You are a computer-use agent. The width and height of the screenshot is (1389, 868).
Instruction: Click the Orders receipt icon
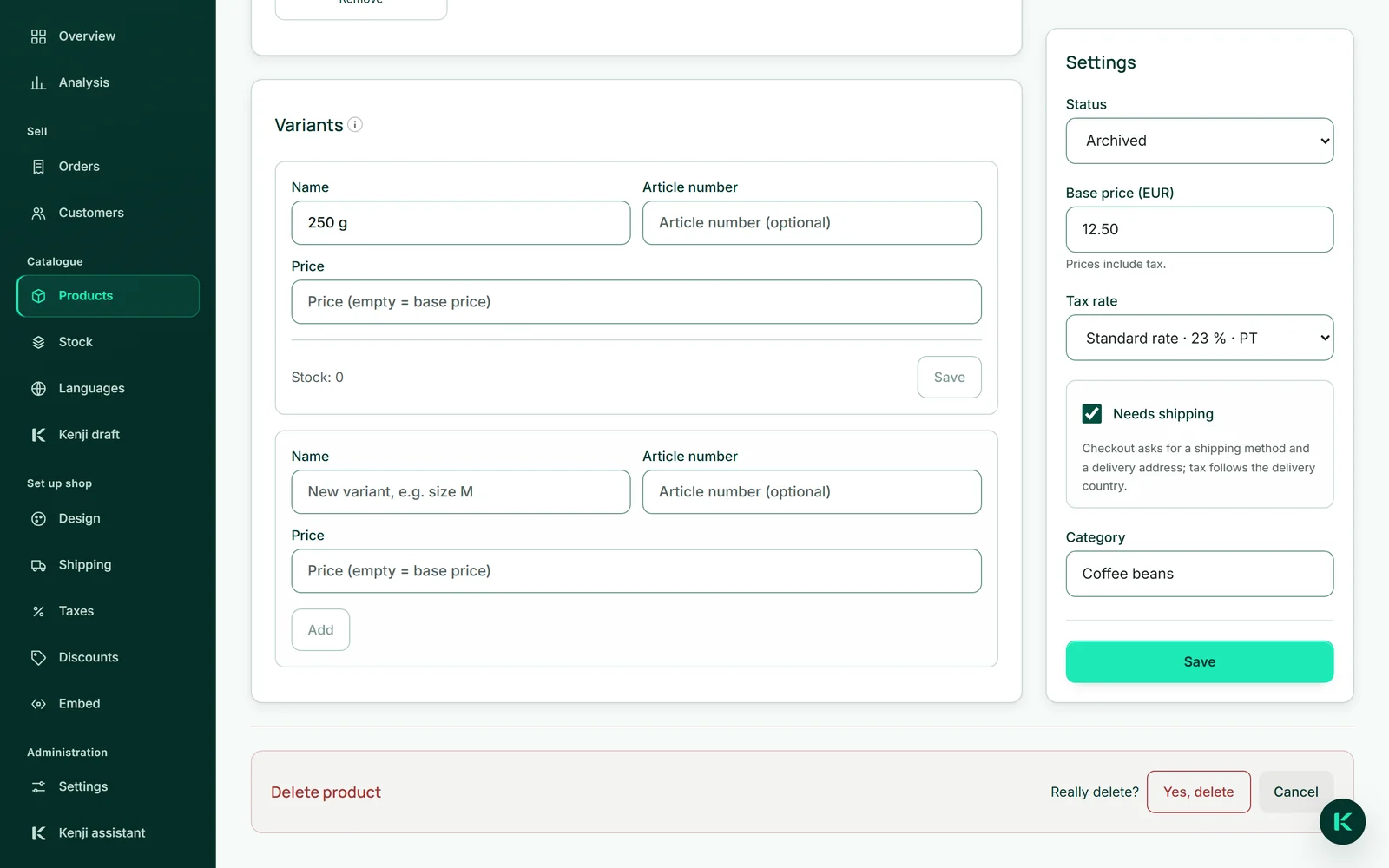pyautogui.click(x=38, y=167)
